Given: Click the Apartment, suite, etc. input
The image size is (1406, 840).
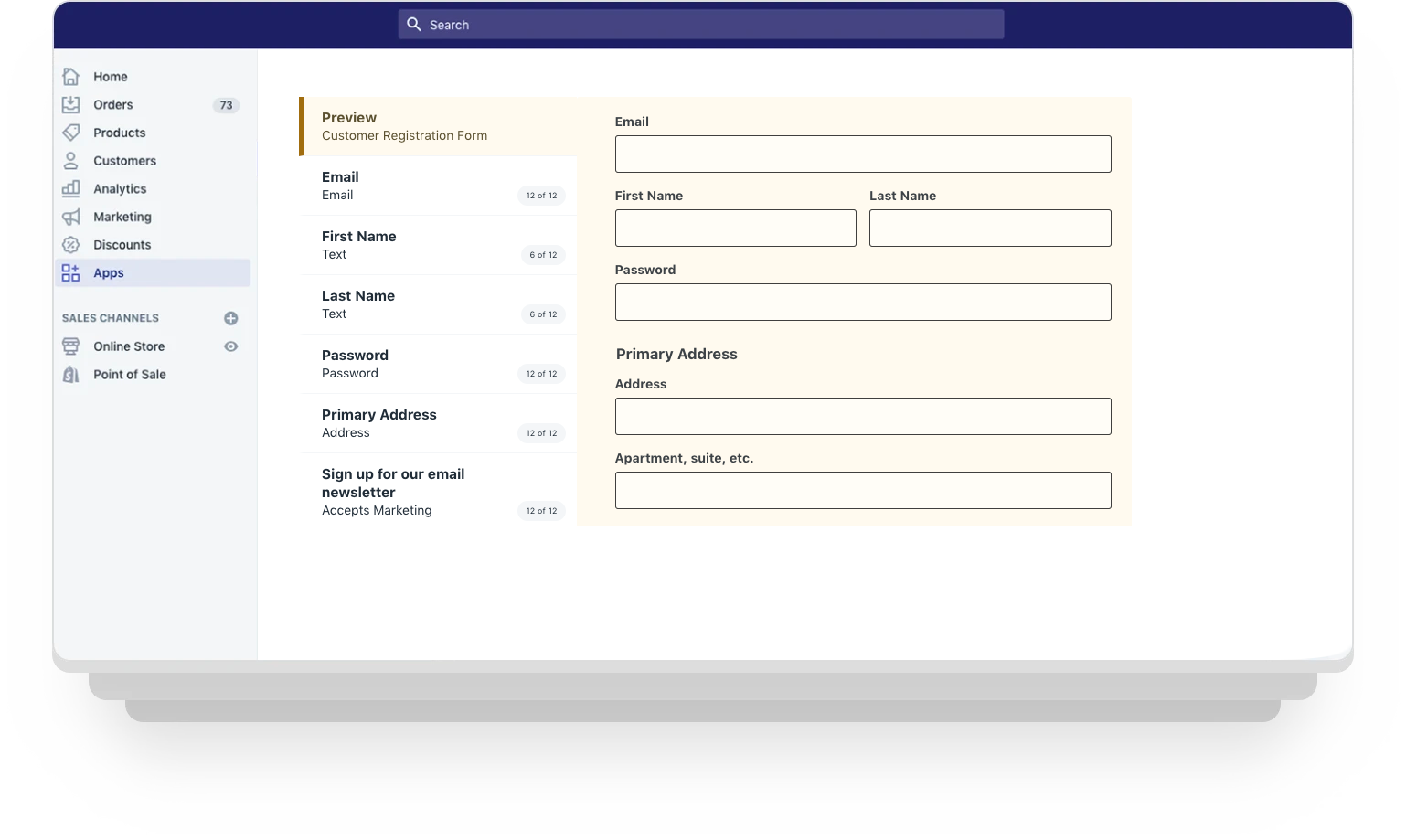Looking at the screenshot, I should coord(862,491).
